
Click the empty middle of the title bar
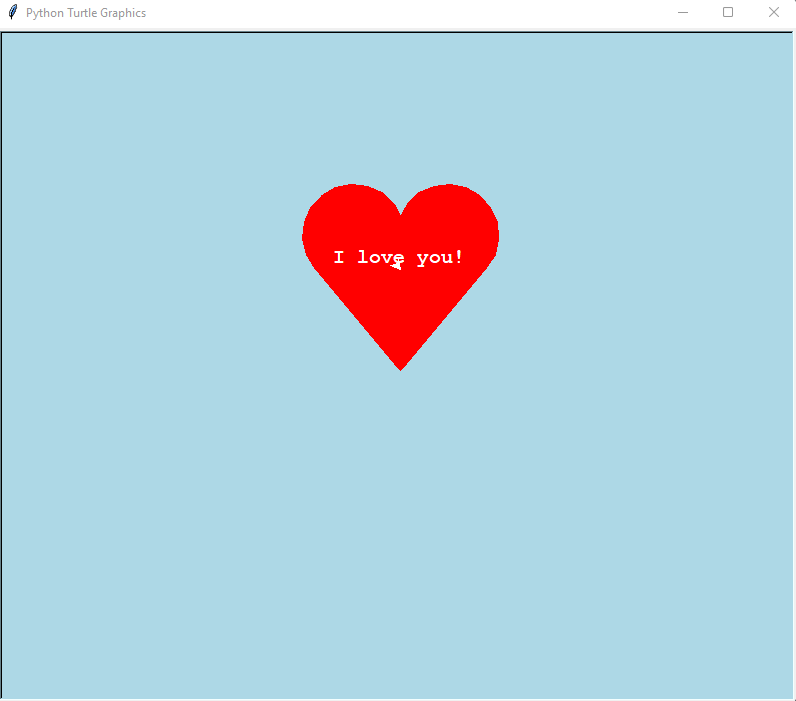400,13
